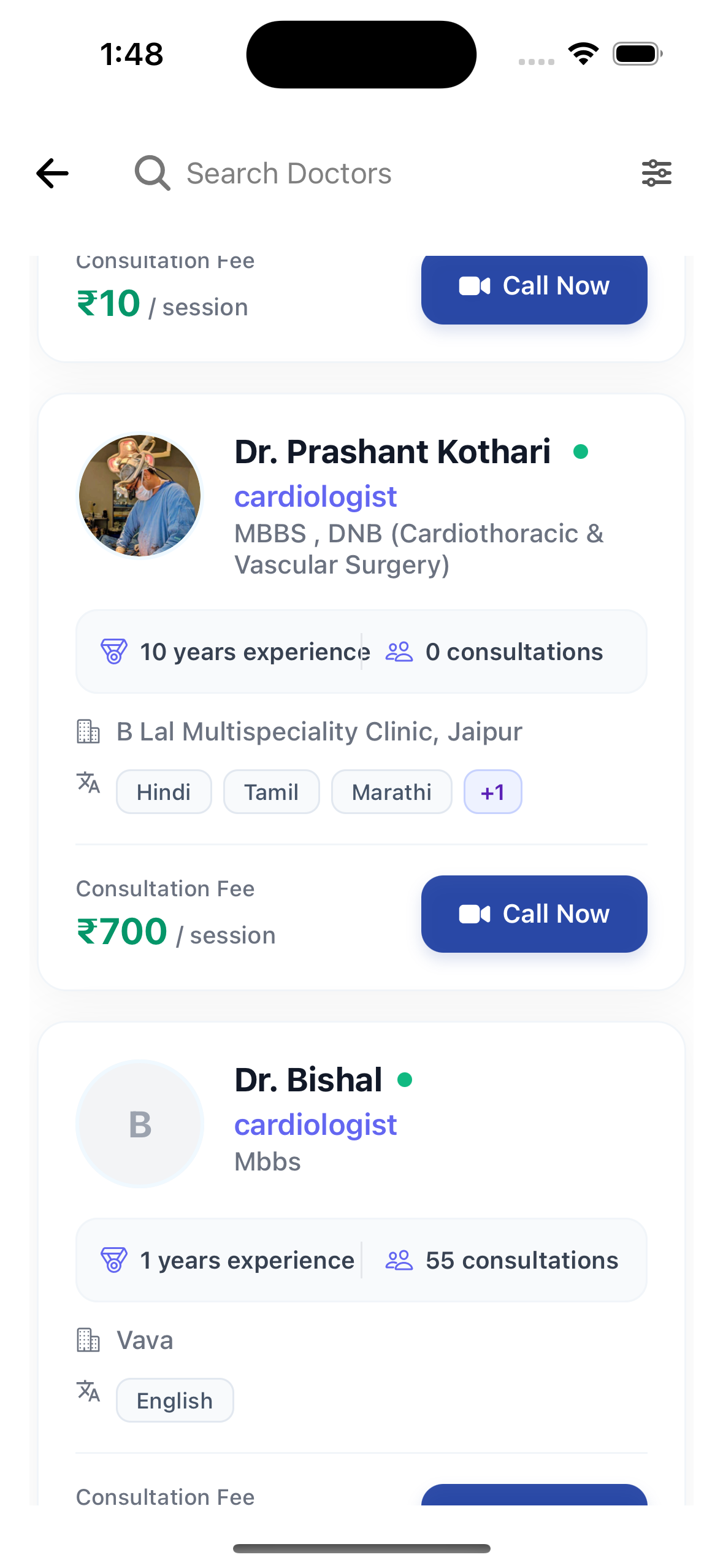Select the Tamil language chip
Viewport: 723px width, 1568px height.
[x=271, y=792]
